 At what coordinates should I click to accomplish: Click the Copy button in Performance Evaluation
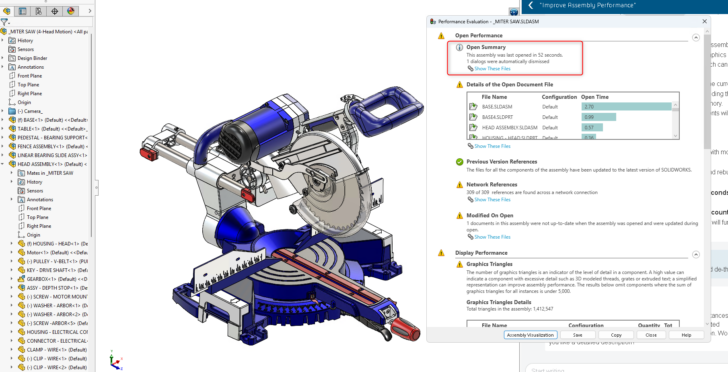tap(616, 335)
